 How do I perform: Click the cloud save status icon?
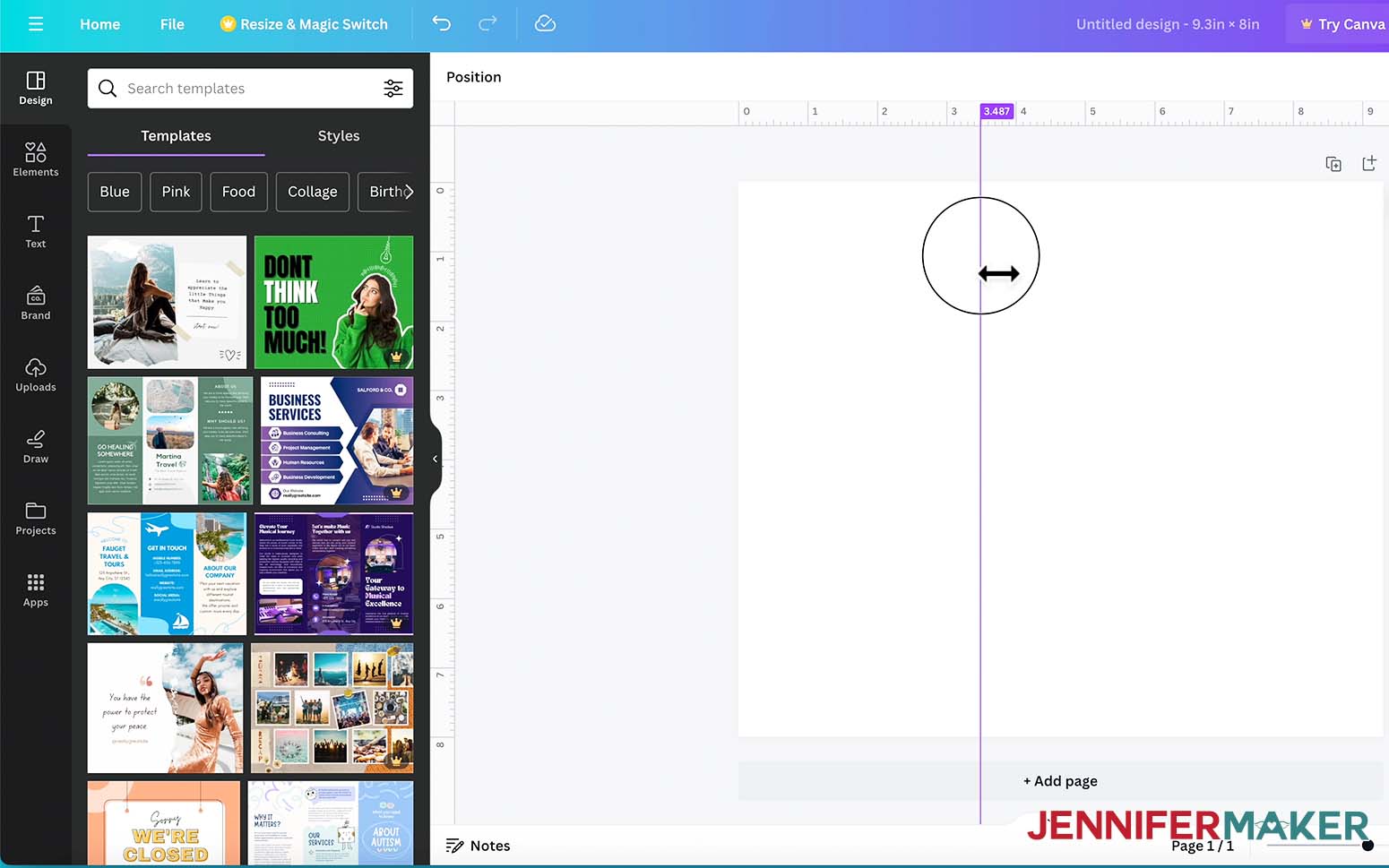tap(545, 24)
